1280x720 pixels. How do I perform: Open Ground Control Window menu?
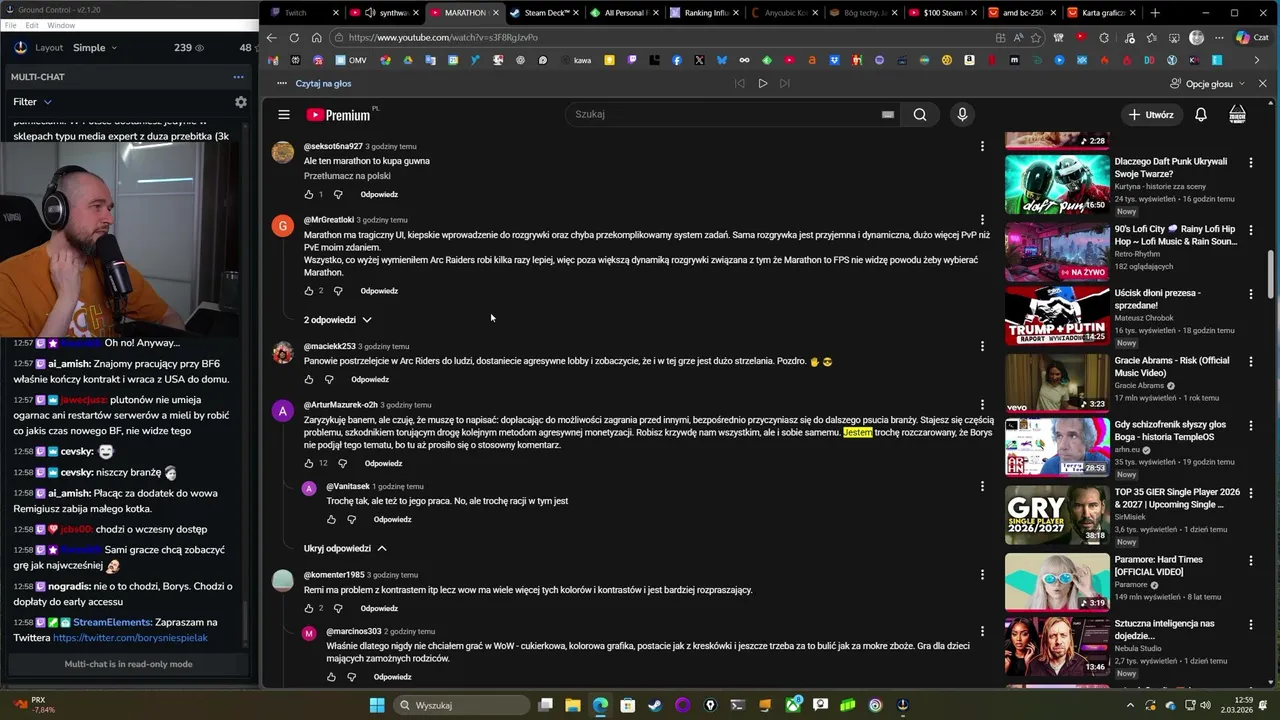click(61, 25)
